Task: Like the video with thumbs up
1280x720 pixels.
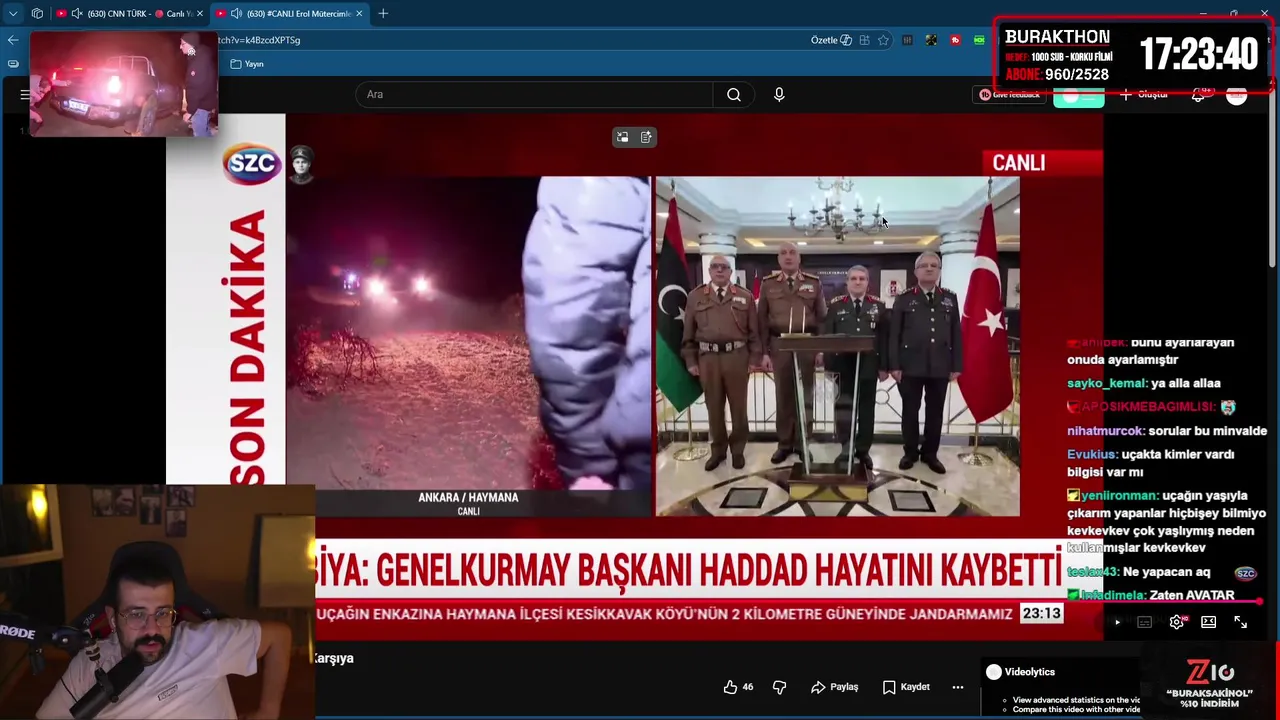Action: 730,687
